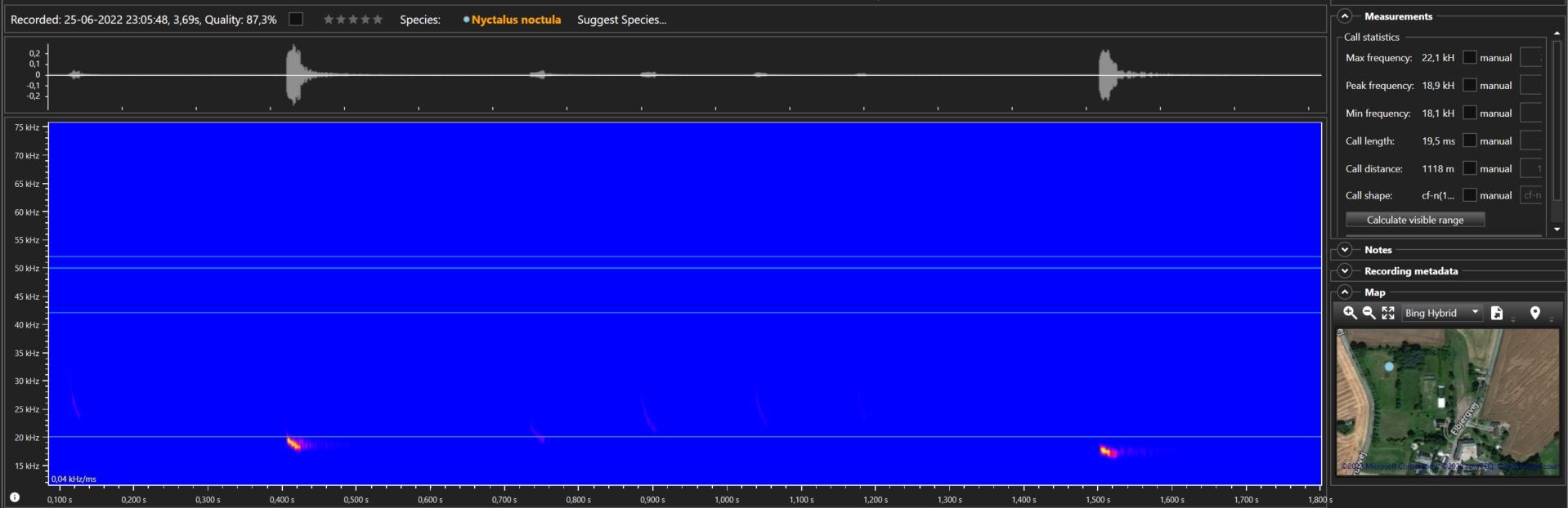This screenshot has height=508, width=1568.
Task: Enable manual Max frequency checkbox
Action: pos(1469,58)
